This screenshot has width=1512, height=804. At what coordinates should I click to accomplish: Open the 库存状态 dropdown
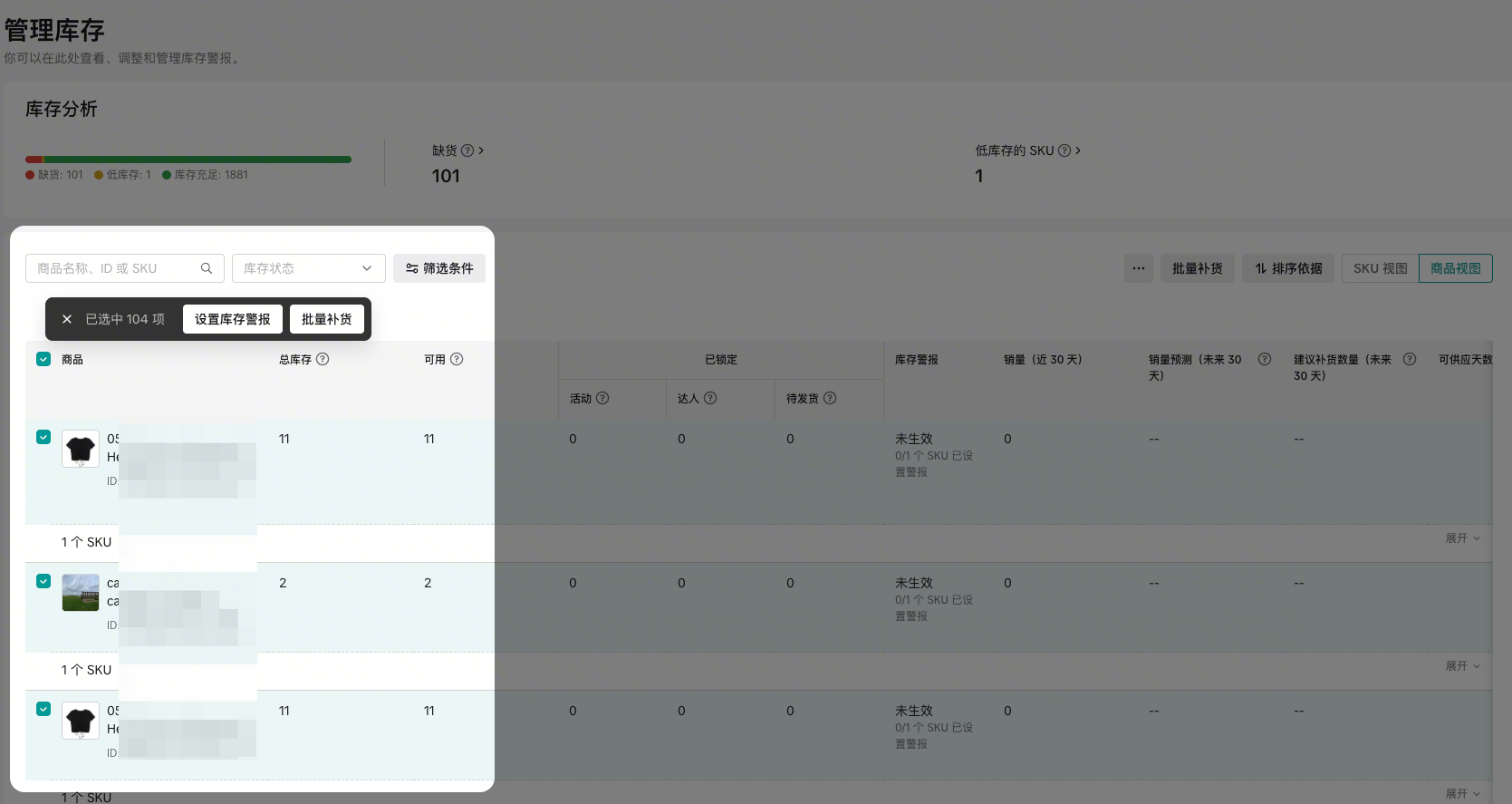[x=308, y=268]
